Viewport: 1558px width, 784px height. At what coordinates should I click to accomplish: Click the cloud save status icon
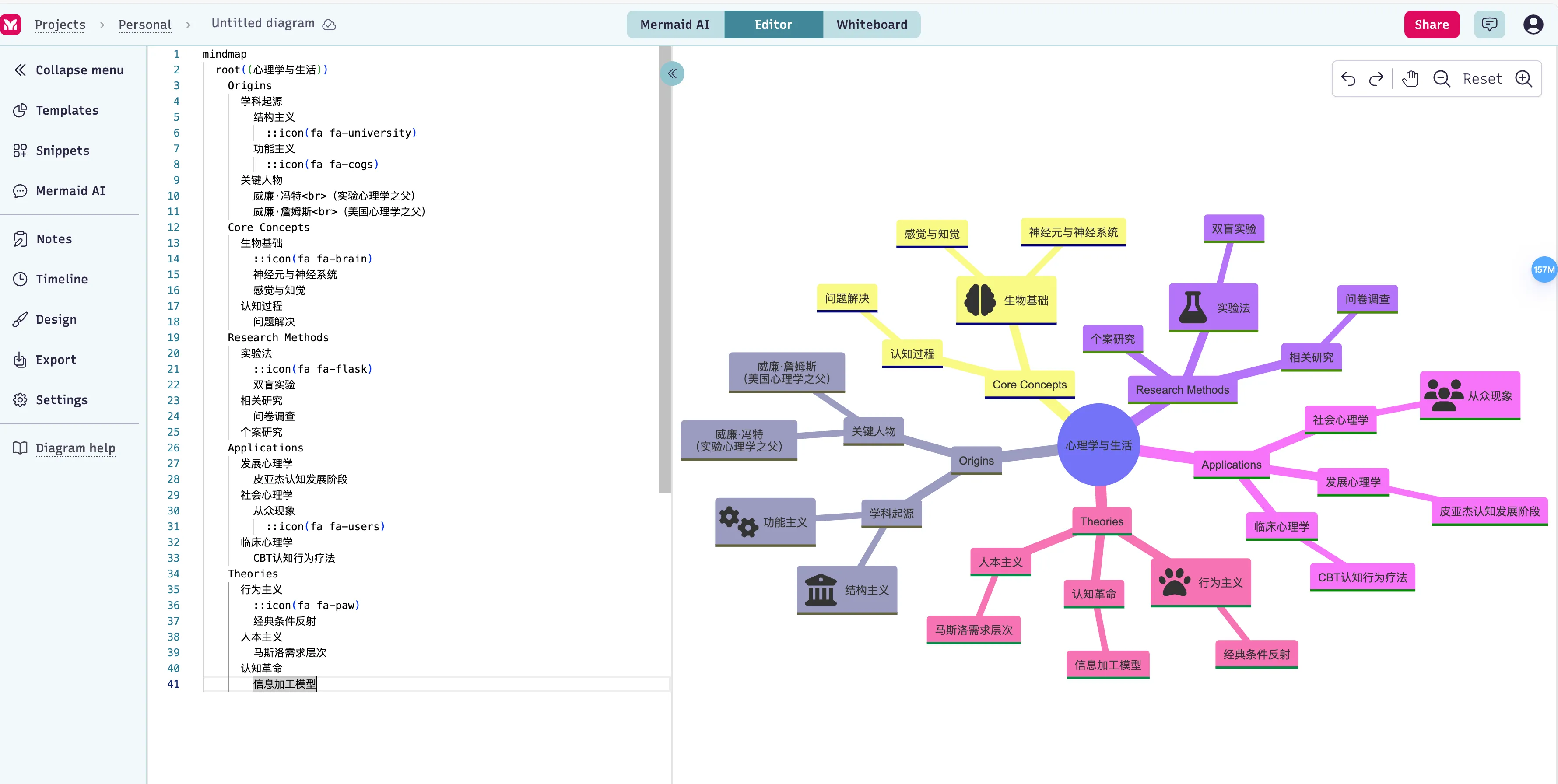[329, 24]
